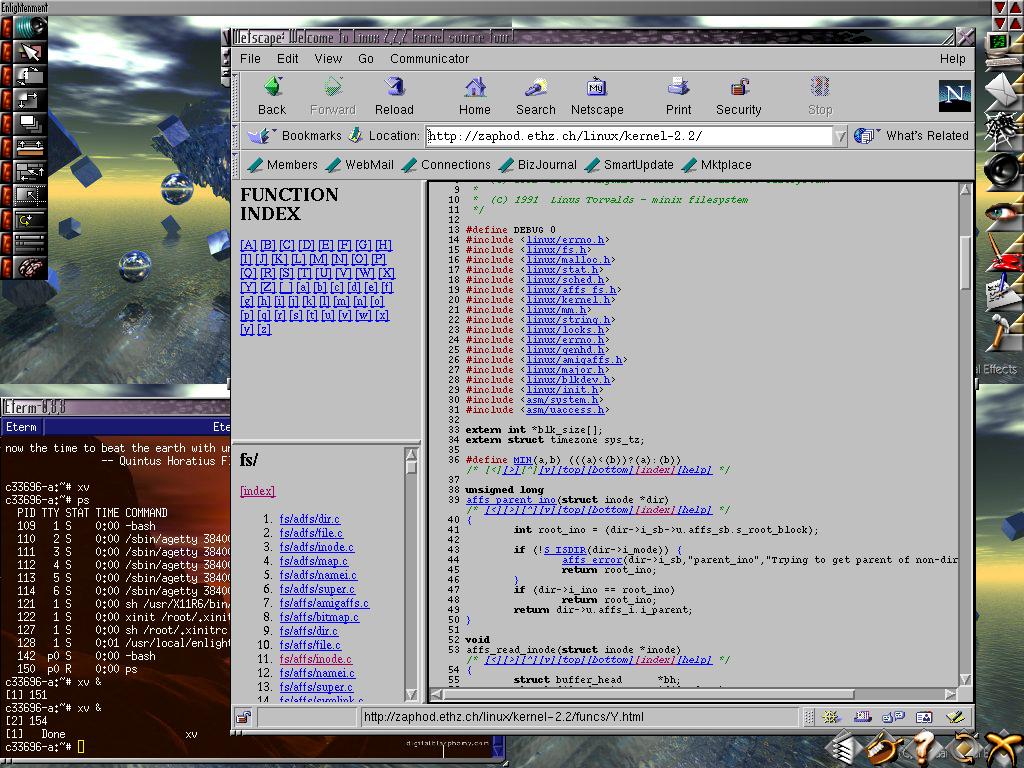Click the padlock icon in Netscape status bar
The height and width of the screenshot is (768, 1024).
pos(244,717)
